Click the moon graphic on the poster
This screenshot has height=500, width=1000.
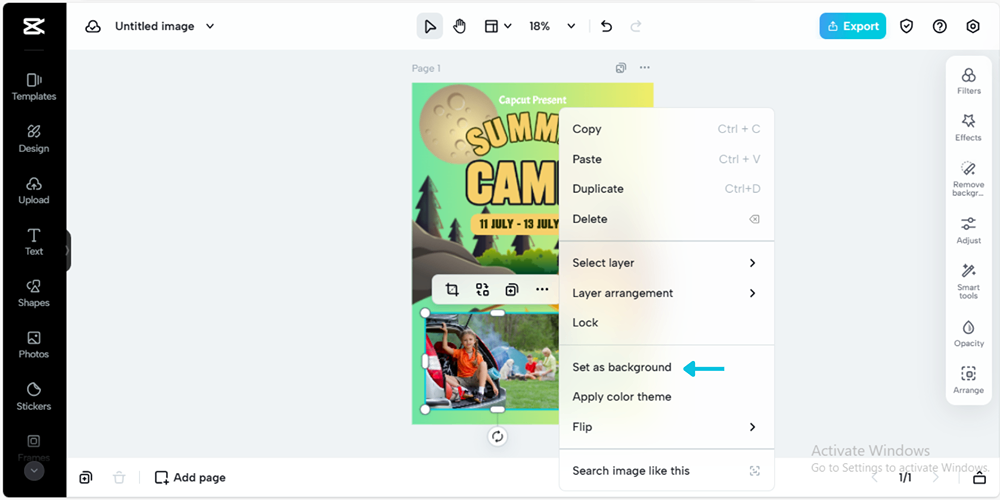pos(450,124)
